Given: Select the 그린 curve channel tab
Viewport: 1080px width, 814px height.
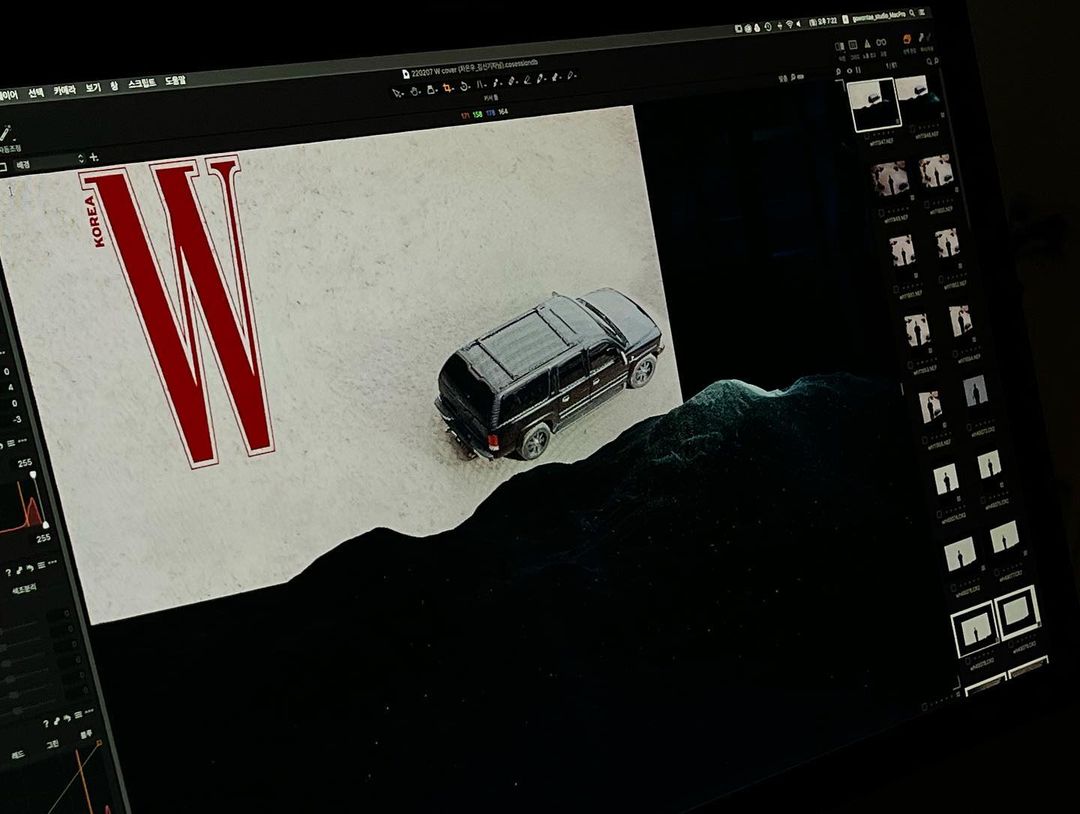Looking at the screenshot, I should (52, 744).
